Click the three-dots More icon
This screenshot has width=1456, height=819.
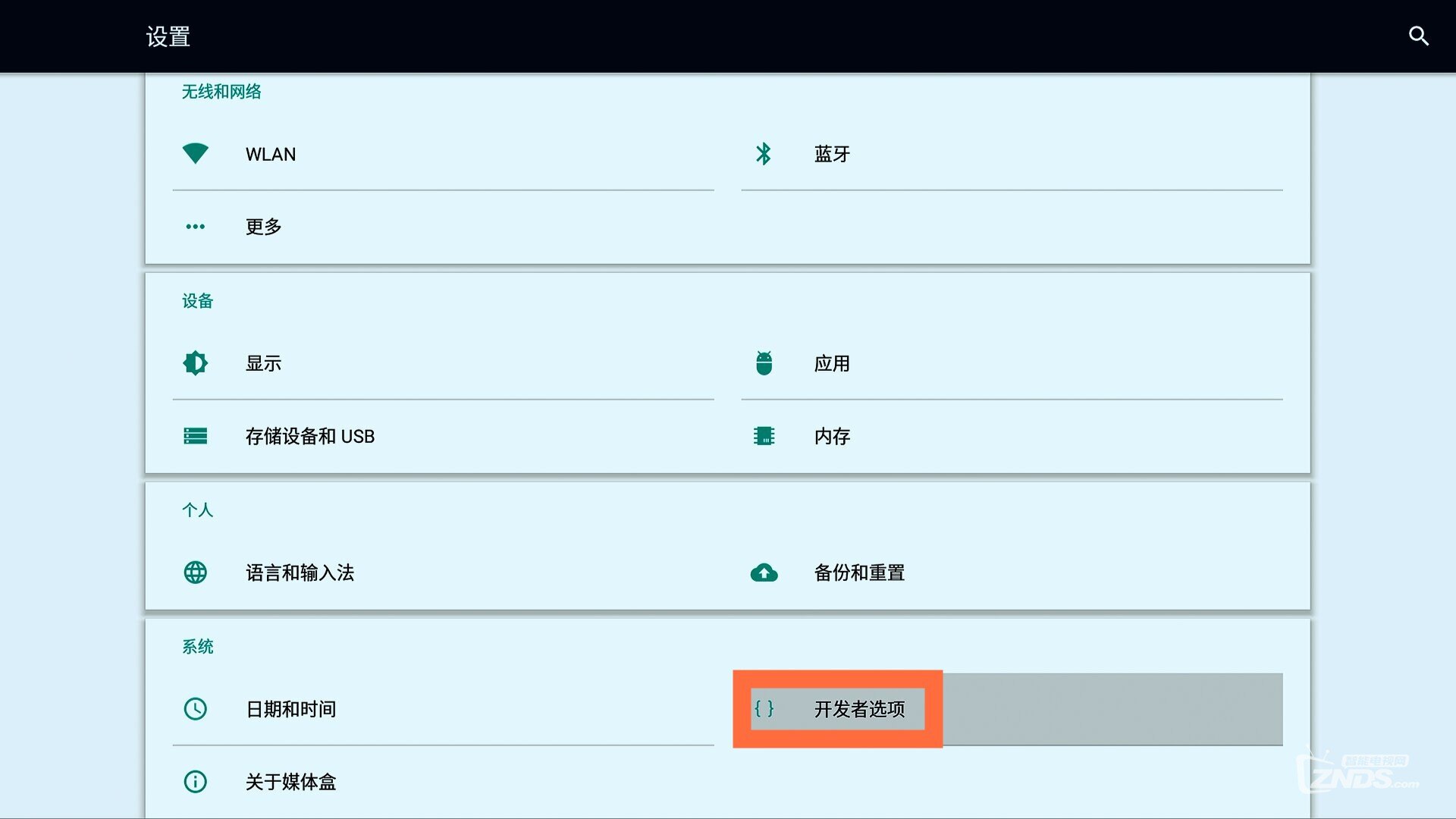tap(195, 227)
